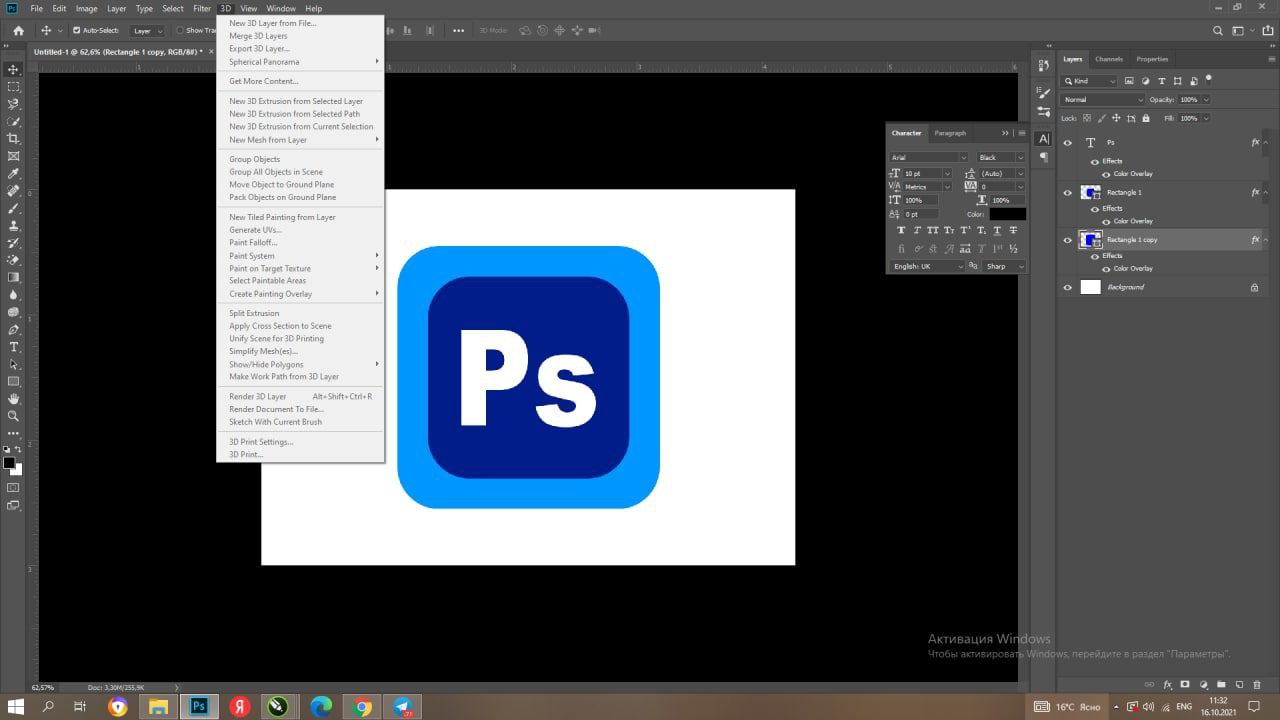Hide the Rectangle 1 copy layer

pos(1067,240)
